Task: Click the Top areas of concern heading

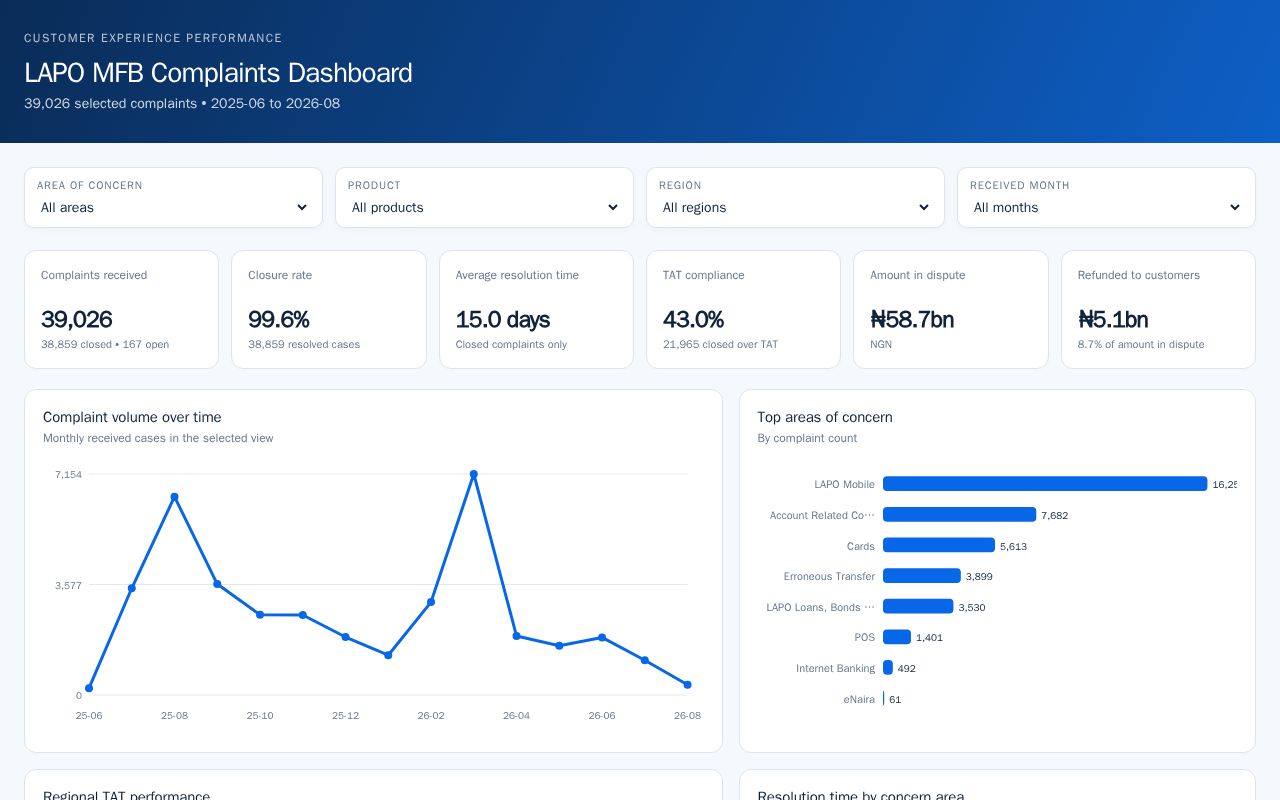Action: pyautogui.click(x=825, y=417)
